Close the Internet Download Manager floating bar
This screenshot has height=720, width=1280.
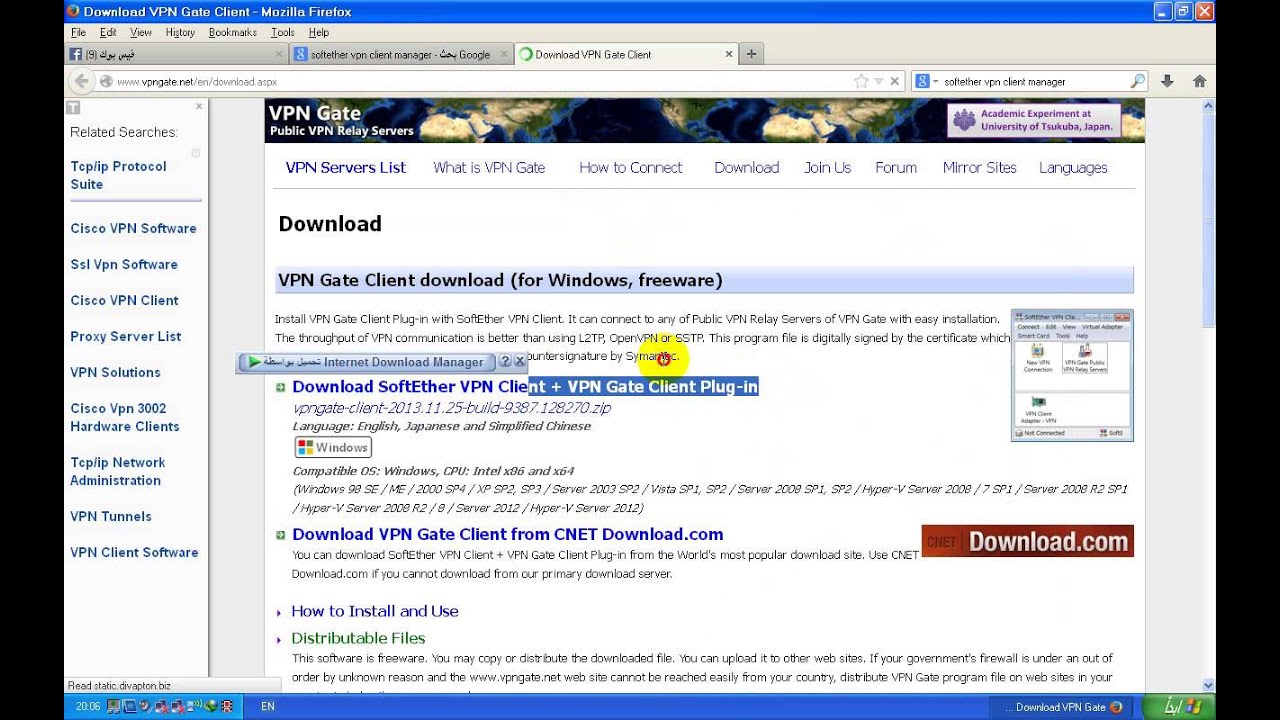tap(519, 362)
